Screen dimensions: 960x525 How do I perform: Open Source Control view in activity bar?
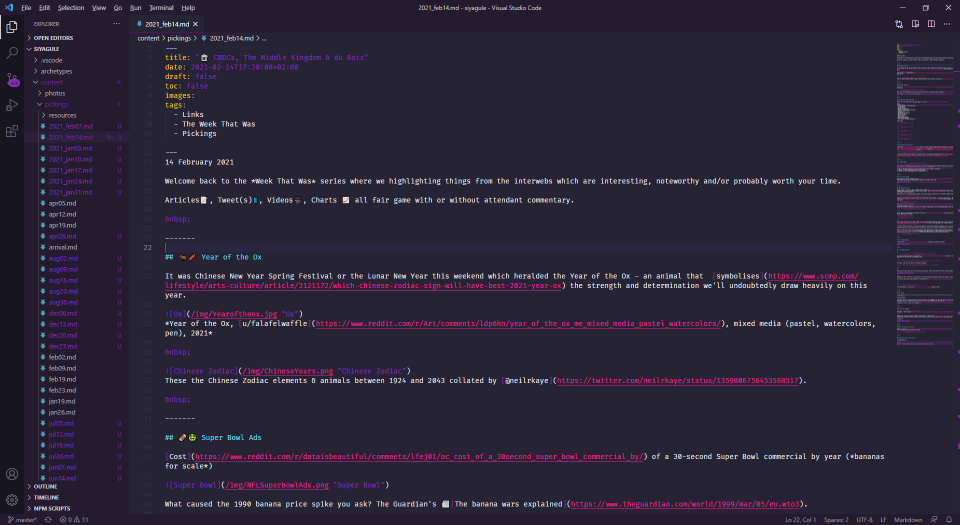(x=12, y=80)
